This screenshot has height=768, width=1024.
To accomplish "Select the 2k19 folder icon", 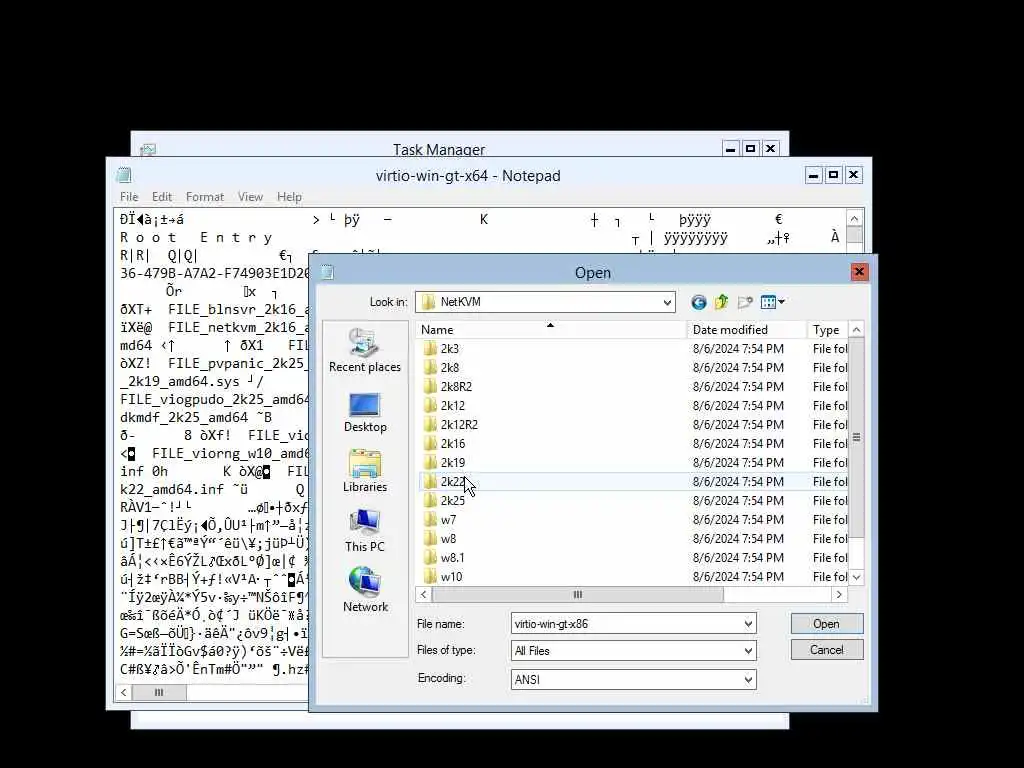I will 430,462.
